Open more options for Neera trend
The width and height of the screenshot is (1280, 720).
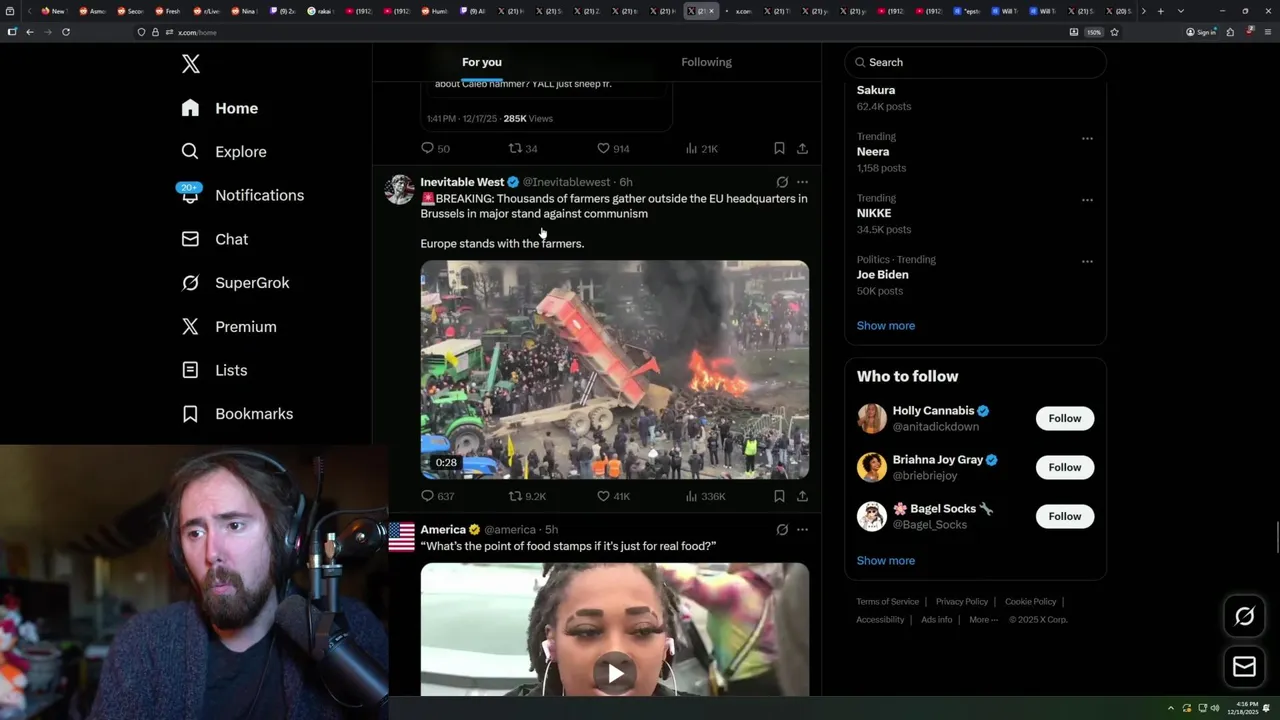pyautogui.click(x=1087, y=138)
